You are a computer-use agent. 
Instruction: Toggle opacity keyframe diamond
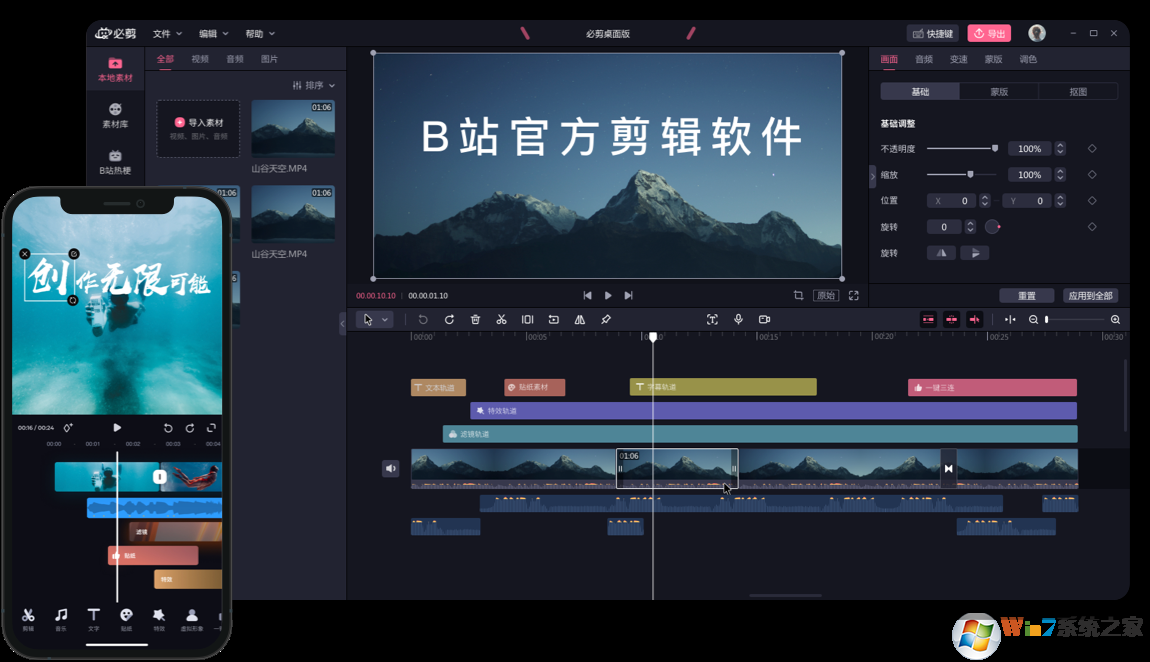click(1092, 149)
